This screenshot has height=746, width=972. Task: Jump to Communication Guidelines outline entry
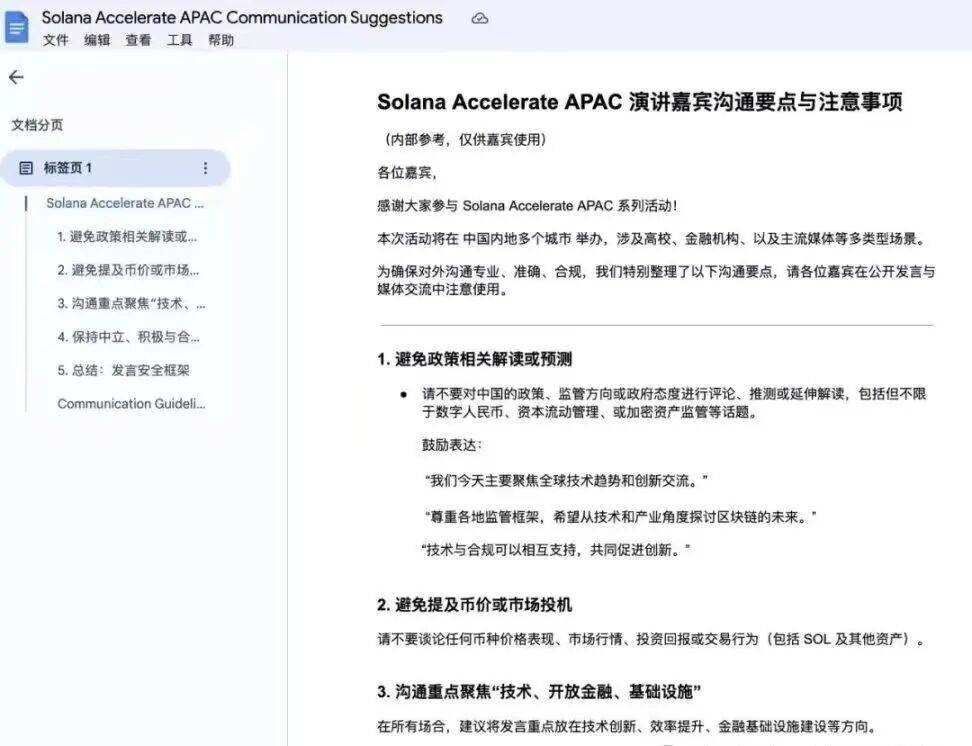click(x=131, y=404)
